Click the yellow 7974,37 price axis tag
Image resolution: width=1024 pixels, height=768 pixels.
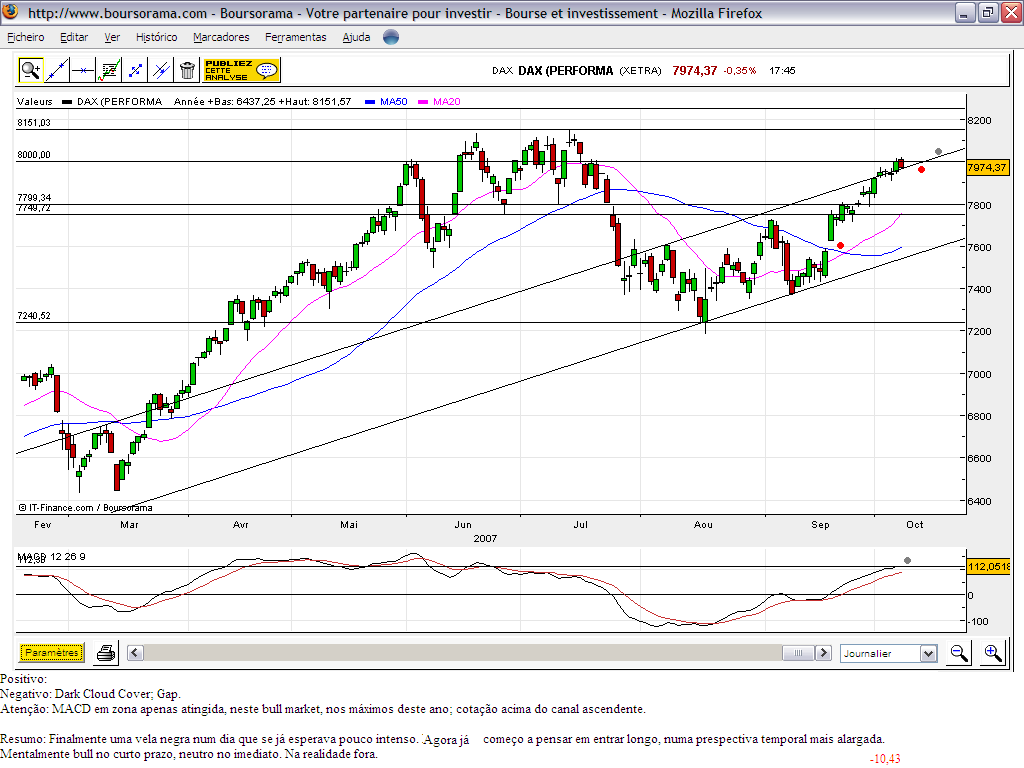pyautogui.click(x=987, y=168)
